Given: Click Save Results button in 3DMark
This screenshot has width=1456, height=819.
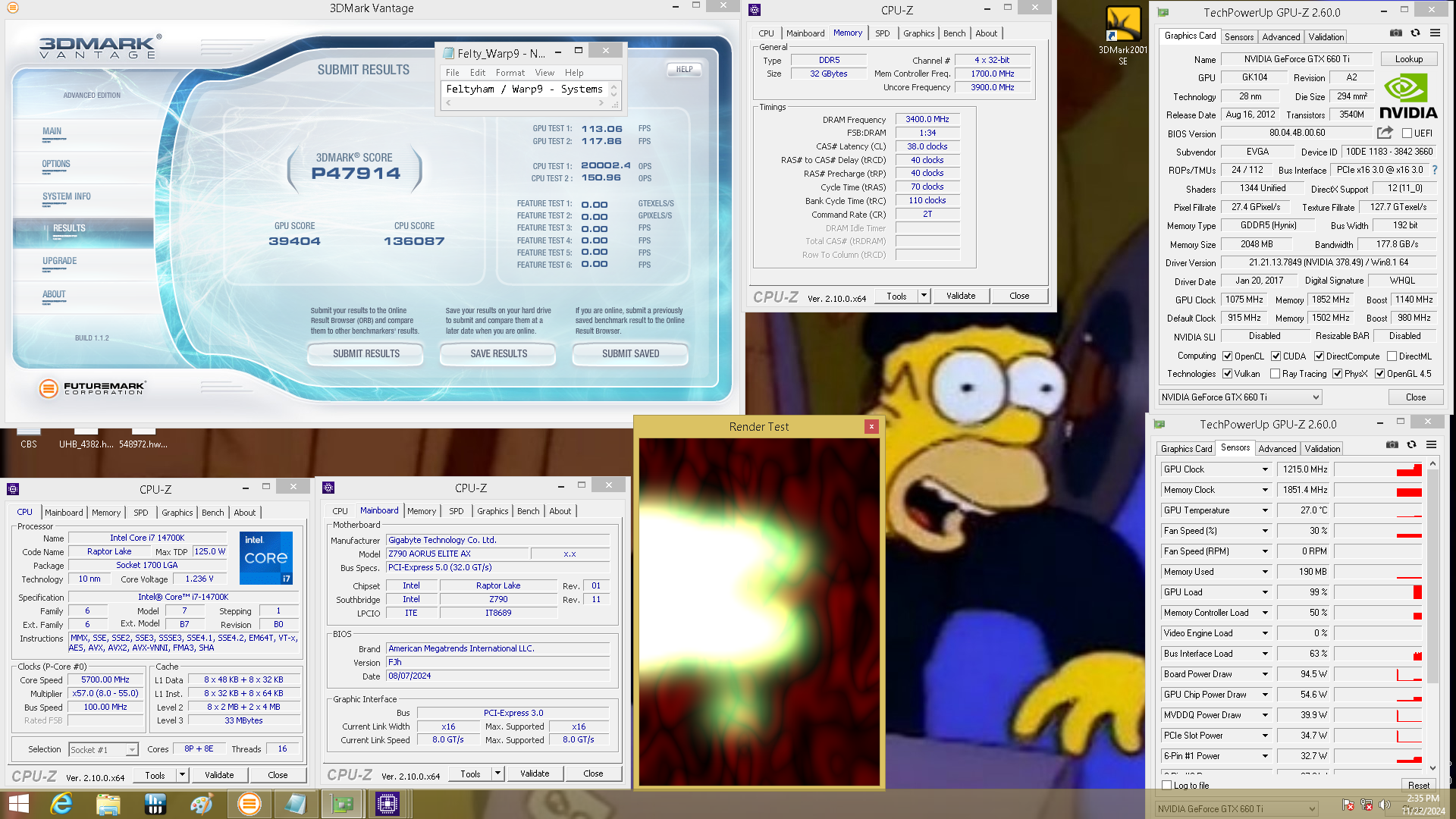Looking at the screenshot, I should tap(498, 353).
